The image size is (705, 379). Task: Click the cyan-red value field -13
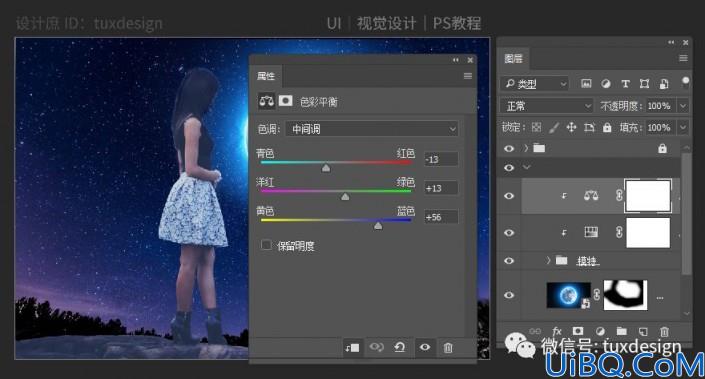441,160
